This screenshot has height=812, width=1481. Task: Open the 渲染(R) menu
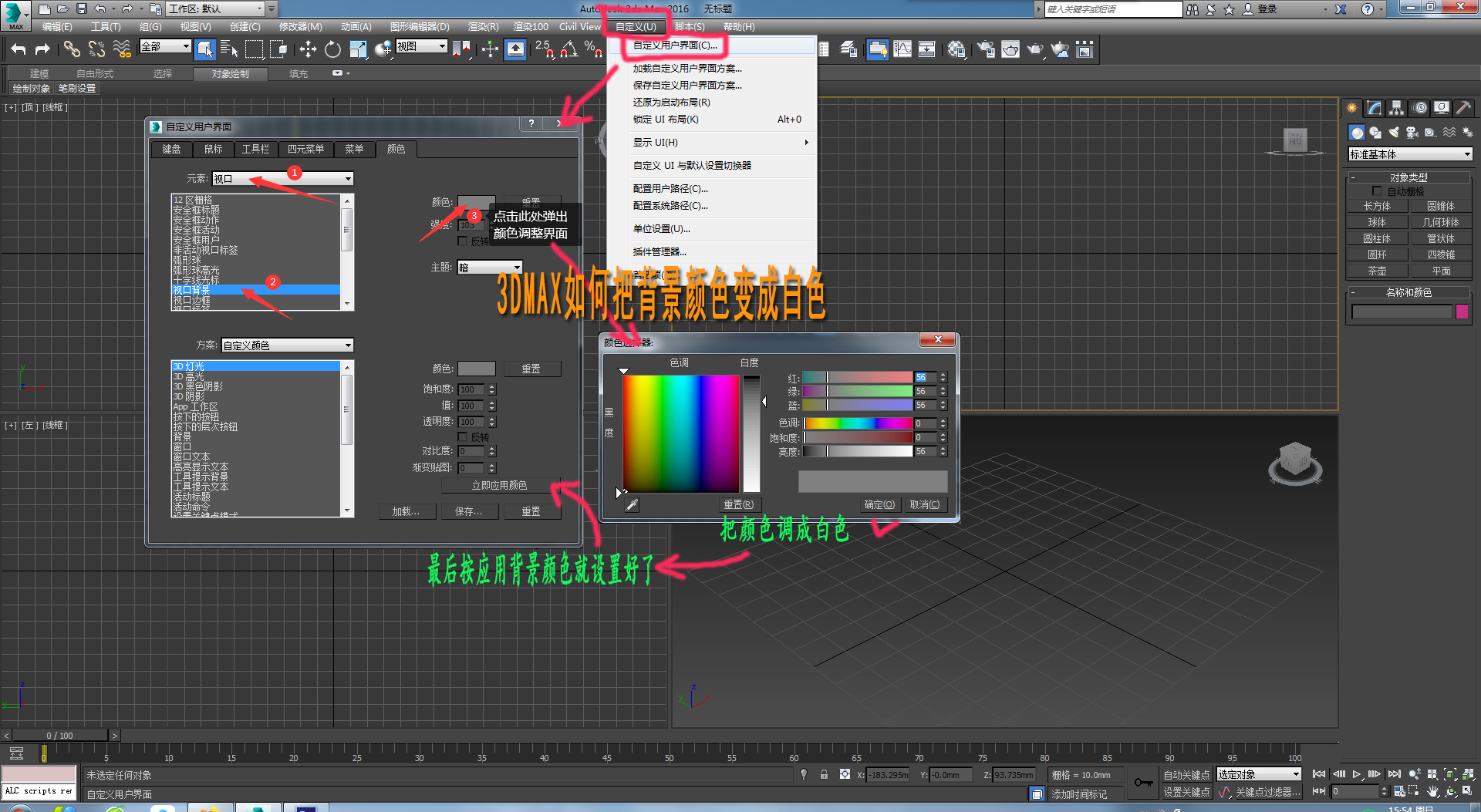483,26
